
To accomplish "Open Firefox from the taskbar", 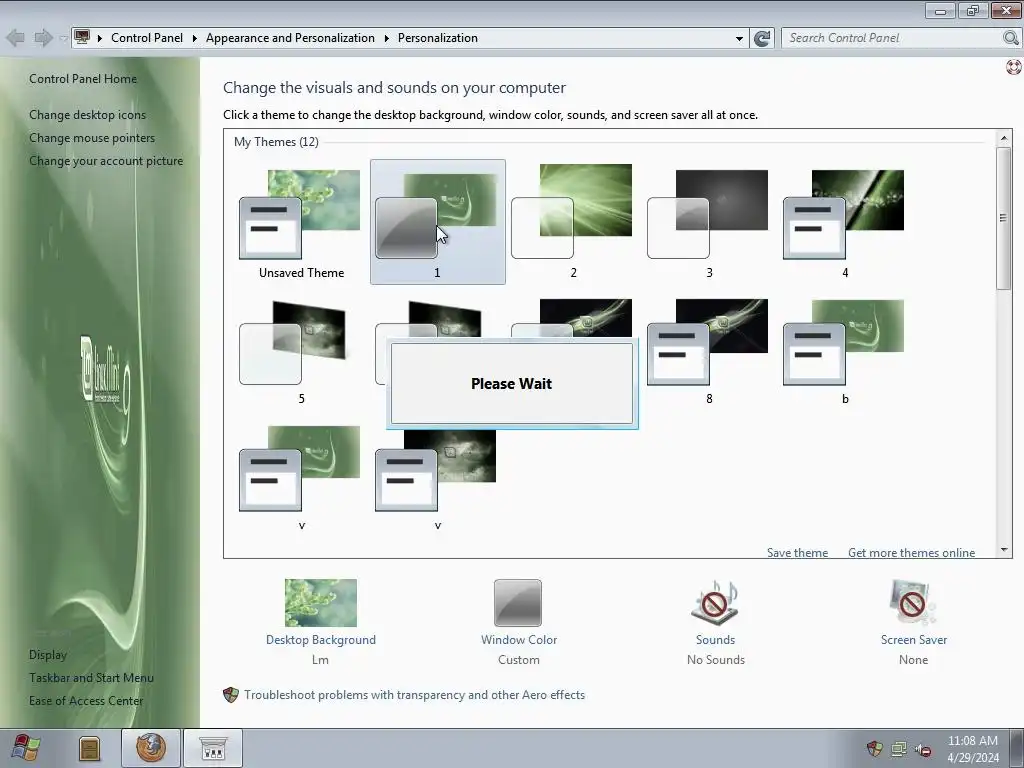I will [151, 748].
